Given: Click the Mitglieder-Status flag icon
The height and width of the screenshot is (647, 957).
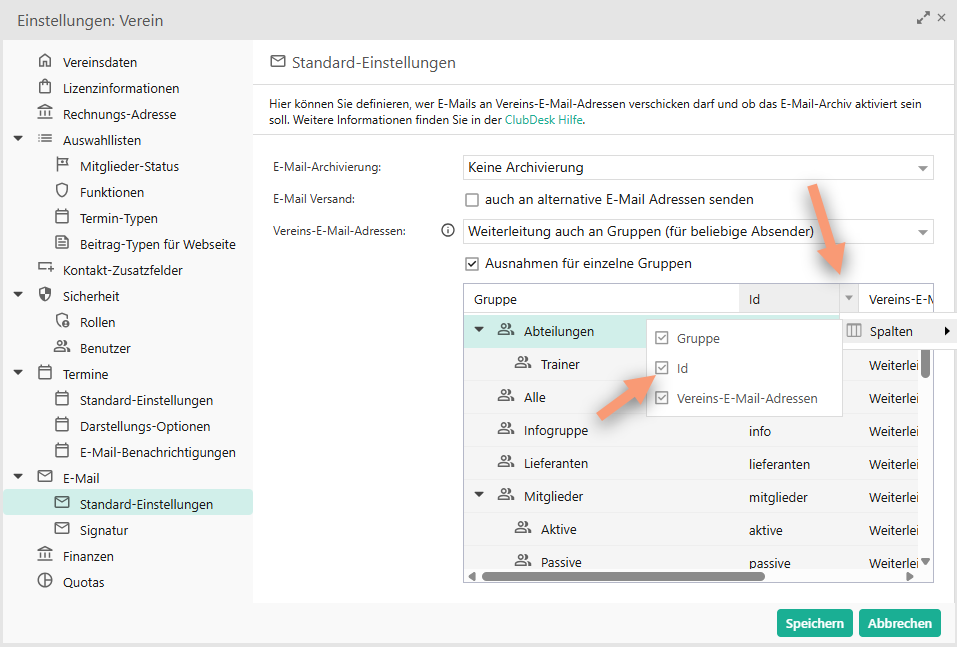Looking at the screenshot, I should click(62, 165).
